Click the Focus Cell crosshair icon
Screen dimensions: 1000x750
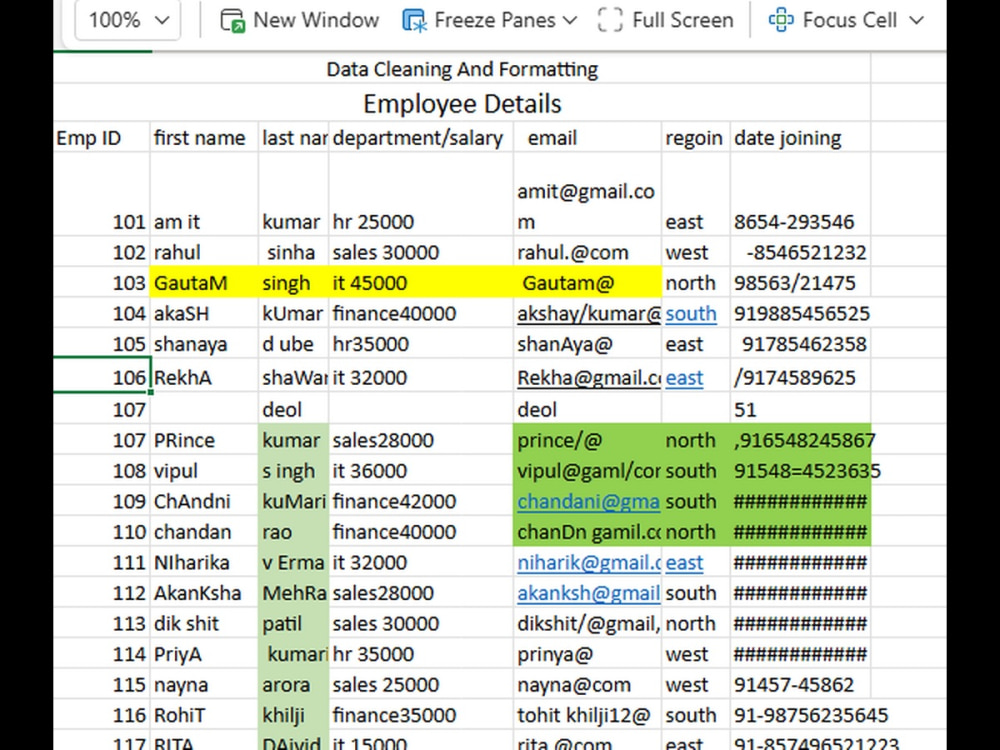781,20
